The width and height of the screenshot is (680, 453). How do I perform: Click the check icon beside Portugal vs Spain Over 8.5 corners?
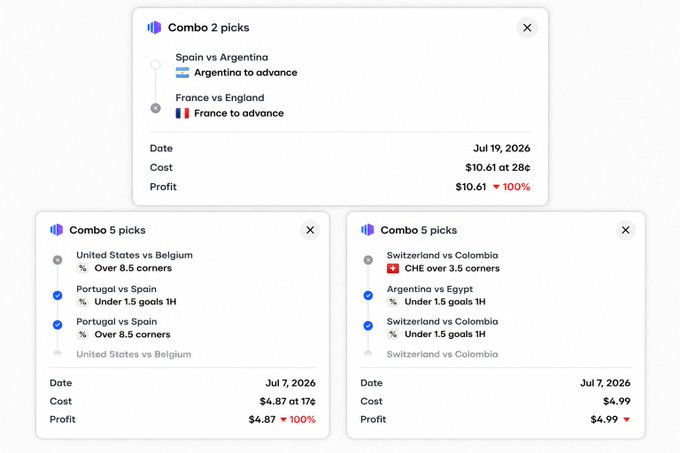[x=57, y=325]
